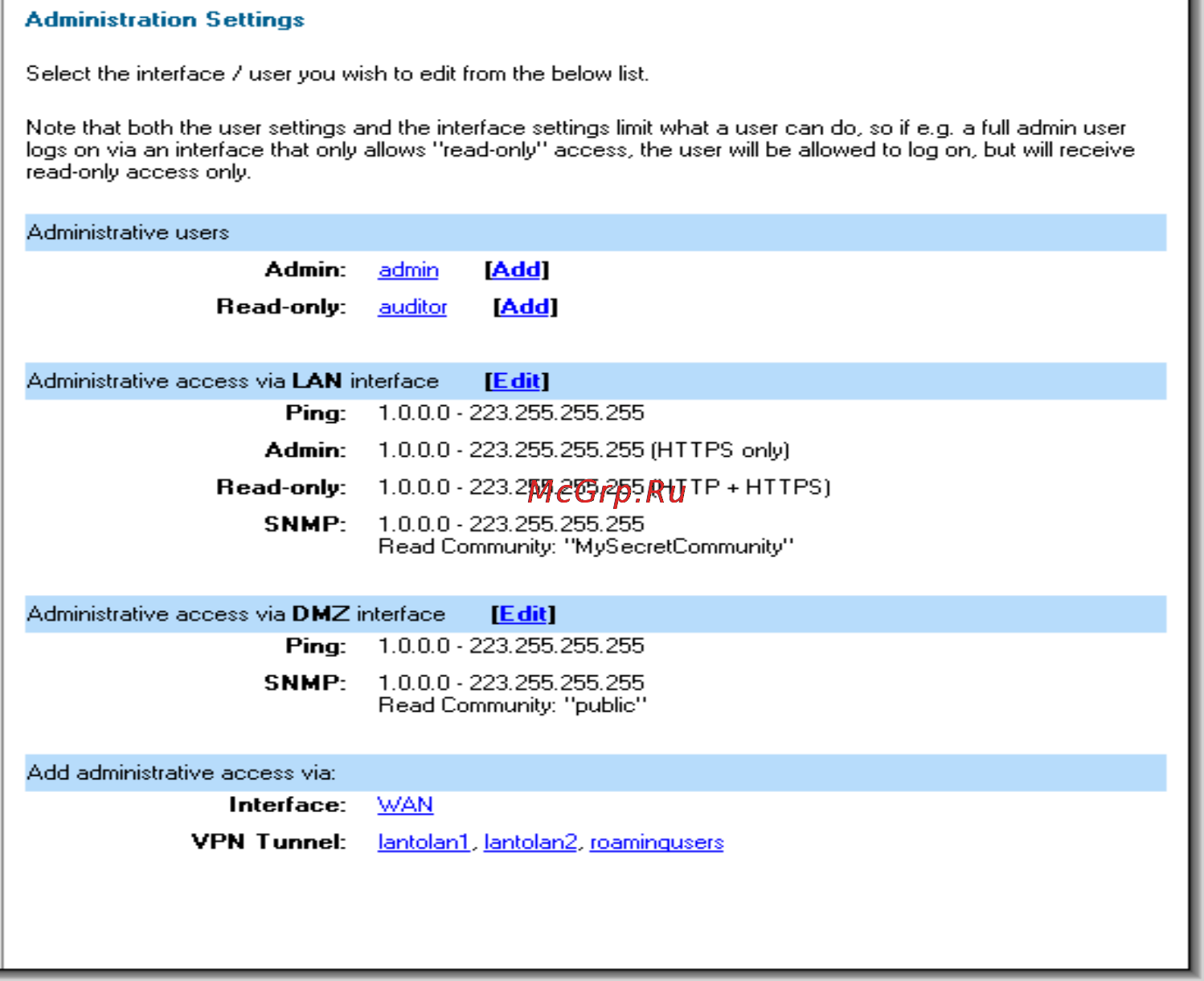
Task: Click the LAN Admin label
Action: (305, 450)
